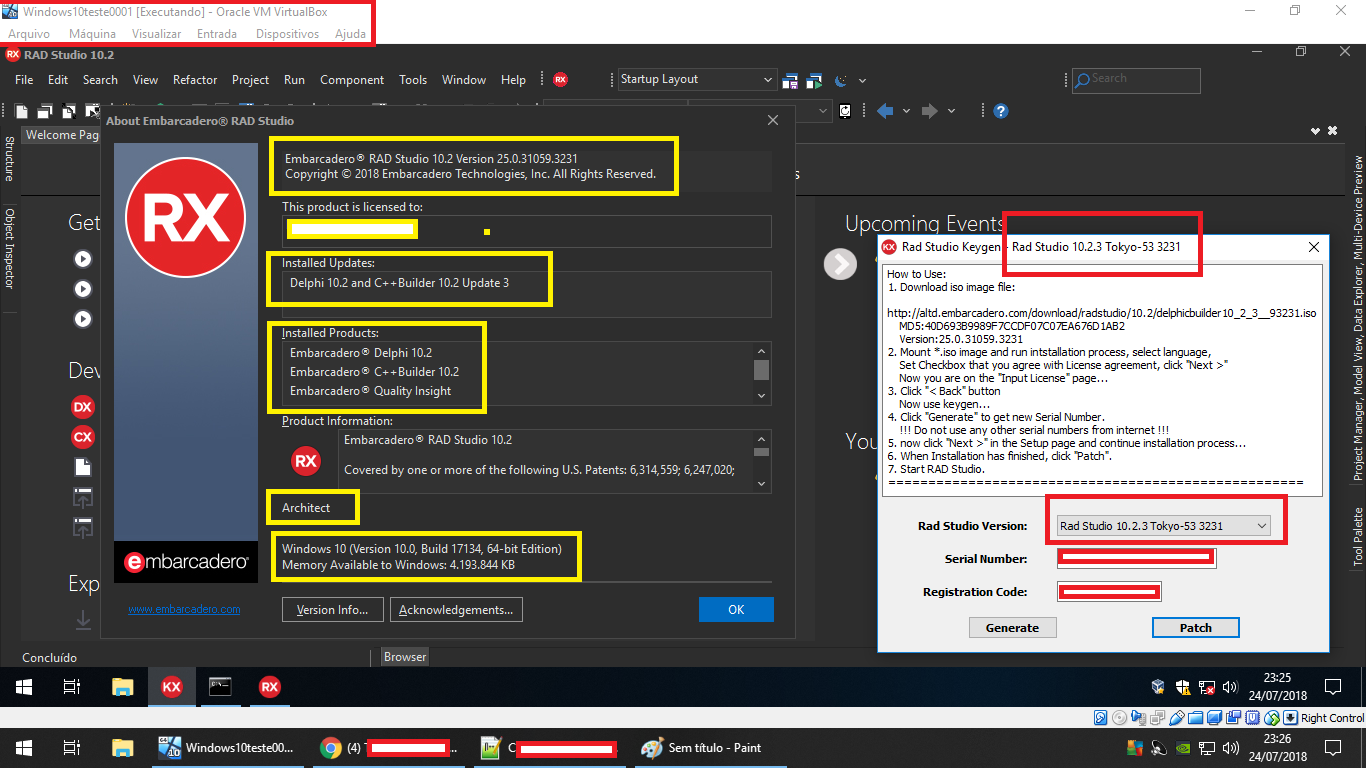Open File Explorer in guest VM taskbar
The height and width of the screenshot is (768, 1366).
(122, 687)
